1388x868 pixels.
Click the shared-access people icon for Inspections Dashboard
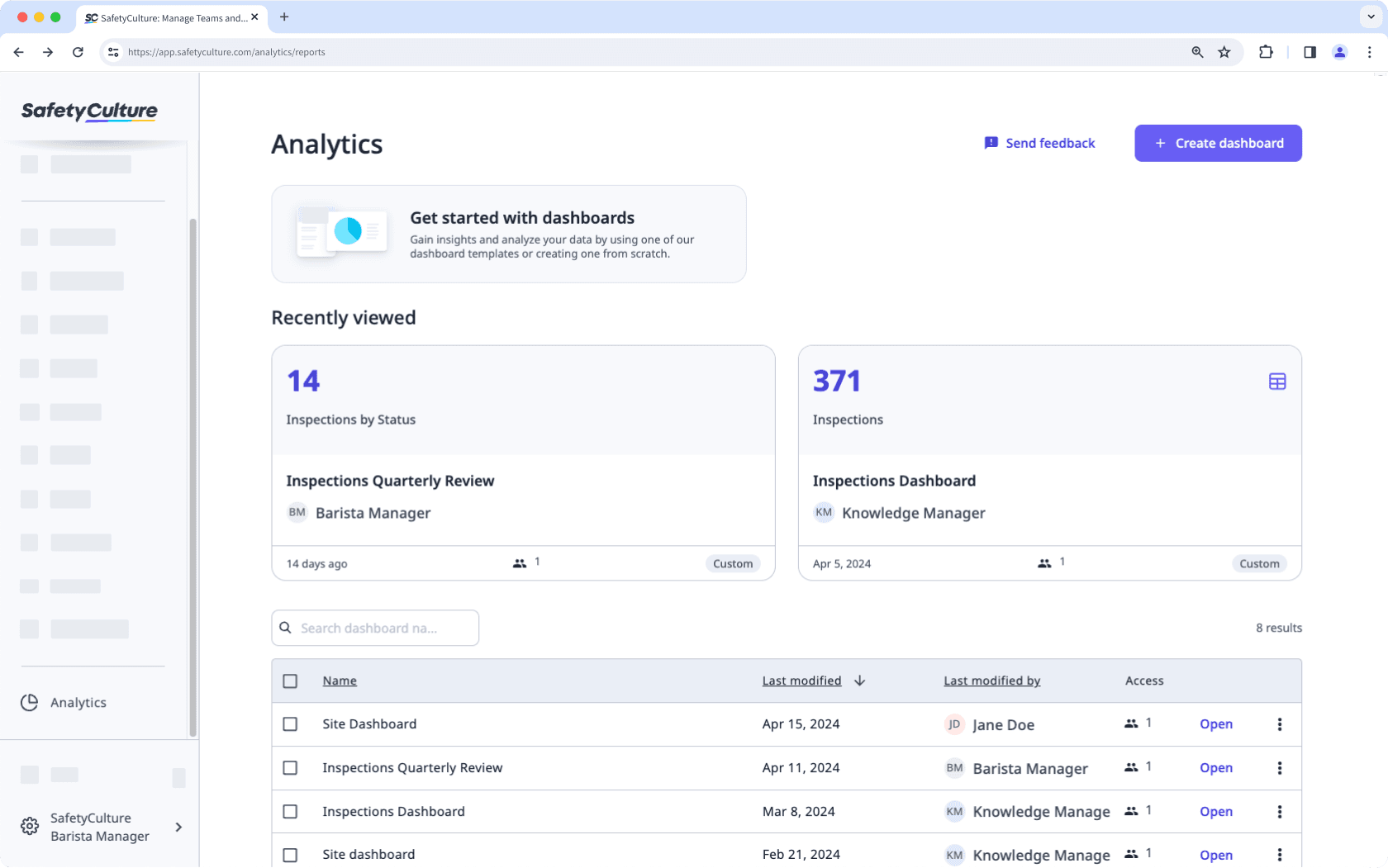coord(1043,562)
